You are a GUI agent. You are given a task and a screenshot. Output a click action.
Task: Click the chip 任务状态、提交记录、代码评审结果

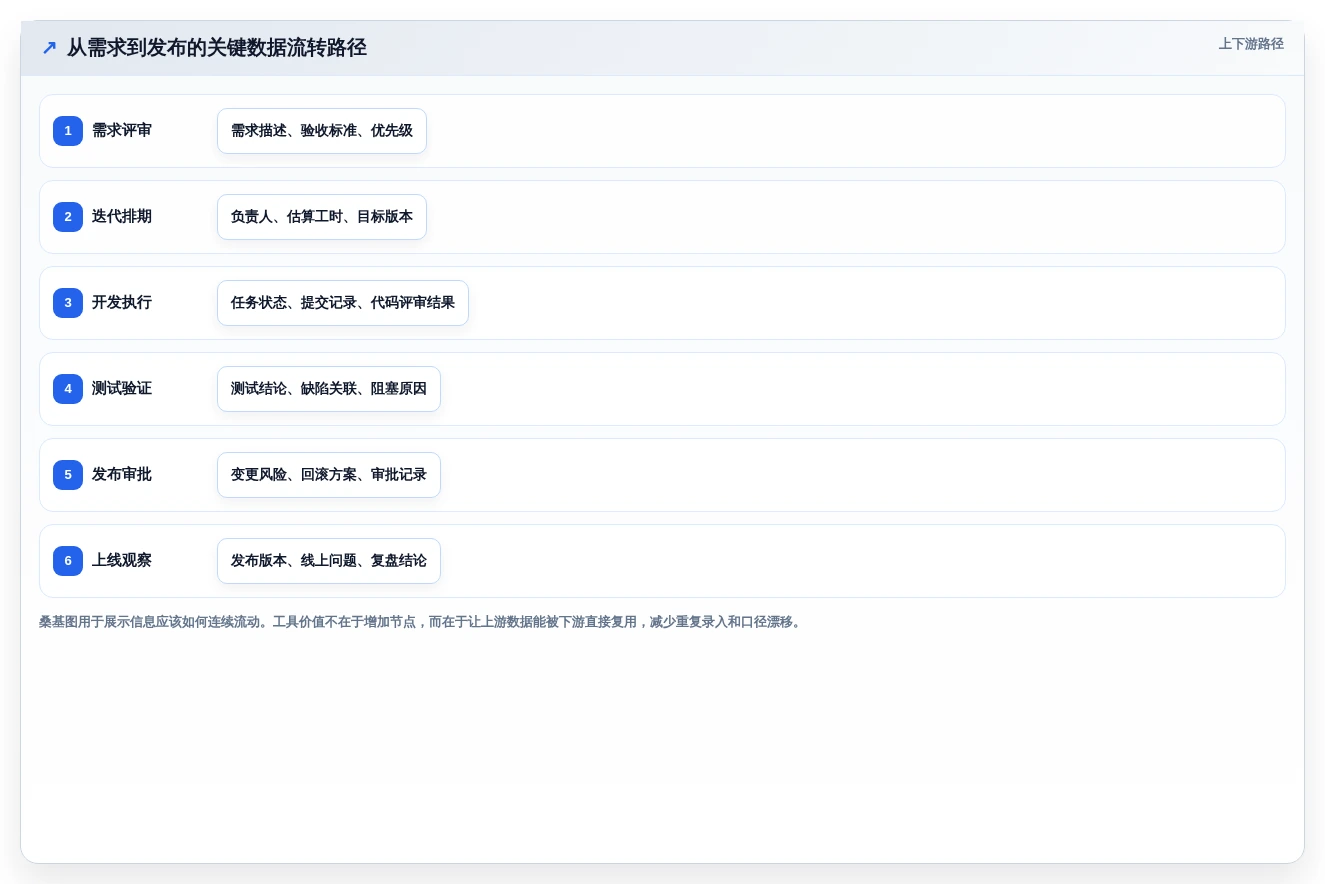(343, 303)
